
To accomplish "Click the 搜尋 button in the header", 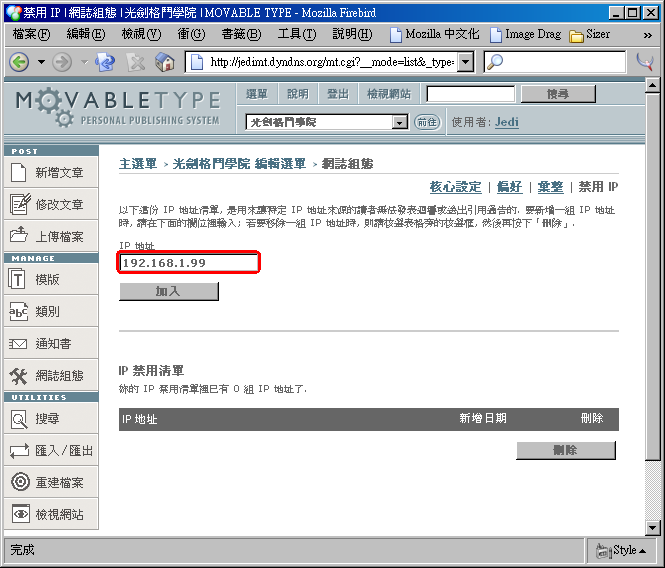I will [x=558, y=94].
